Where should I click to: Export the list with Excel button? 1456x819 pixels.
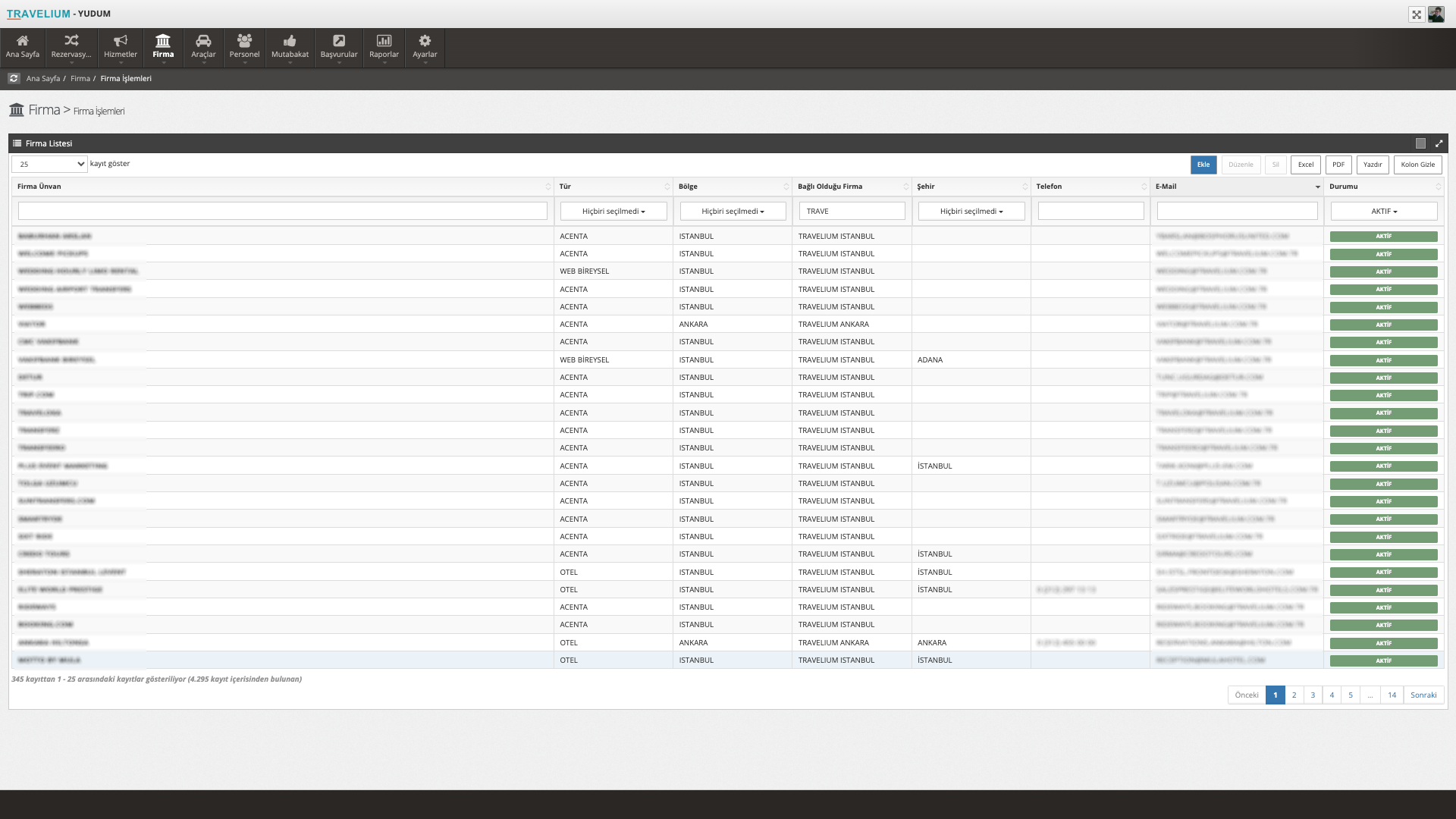pos(1305,165)
